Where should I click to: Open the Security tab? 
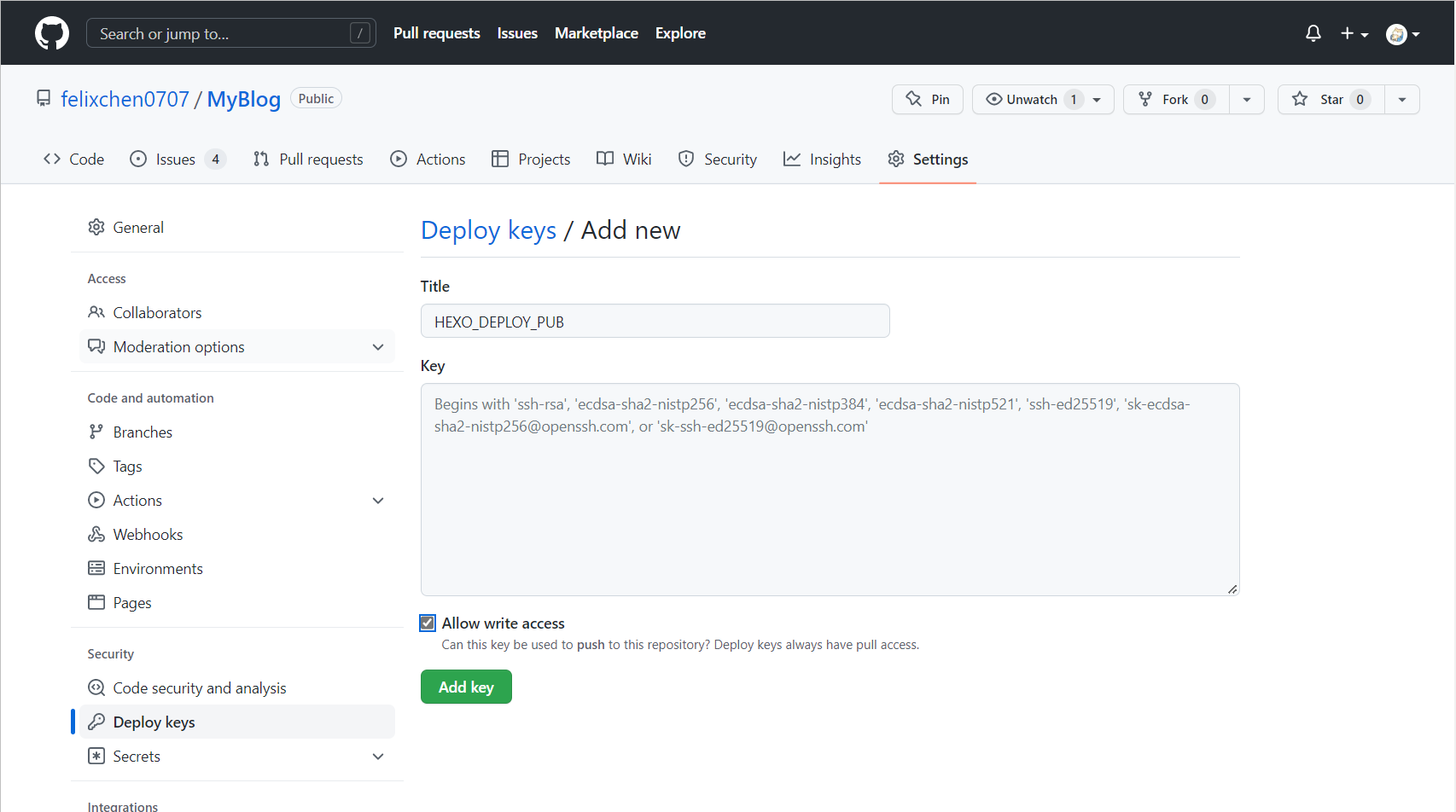pos(718,159)
